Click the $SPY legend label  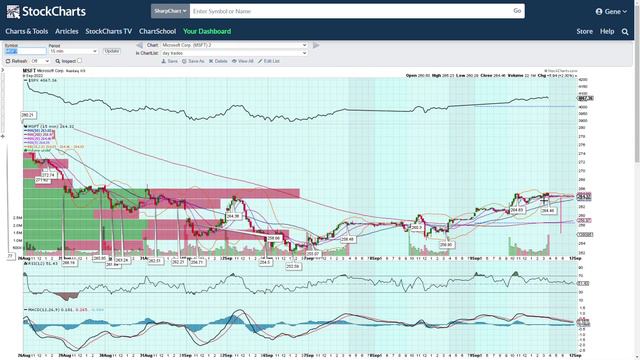(42, 80)
